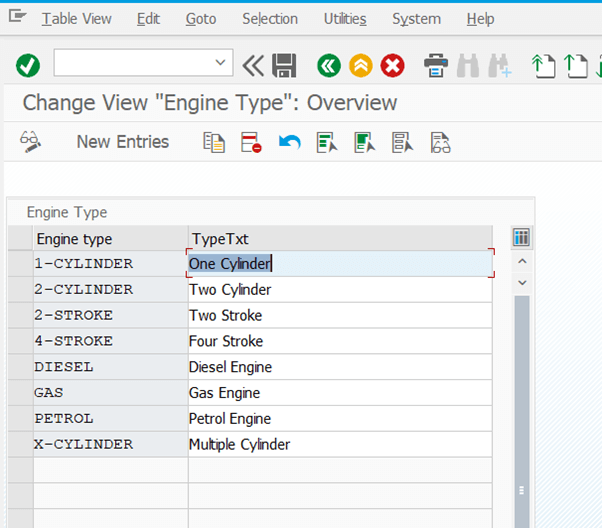Select row marker for GAS
Viewport: 602px width, 528px height.
(20, 393)
